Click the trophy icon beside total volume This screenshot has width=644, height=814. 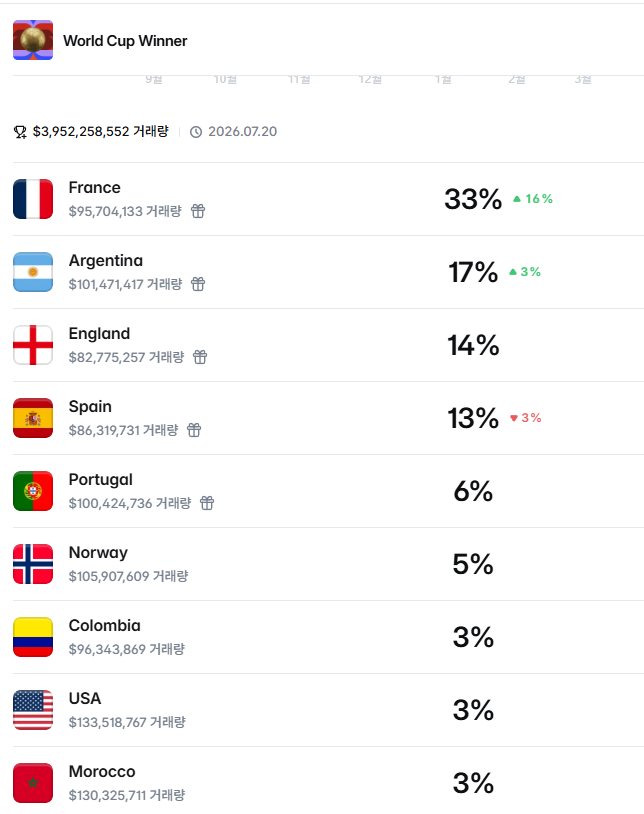[x=20, y=132]
